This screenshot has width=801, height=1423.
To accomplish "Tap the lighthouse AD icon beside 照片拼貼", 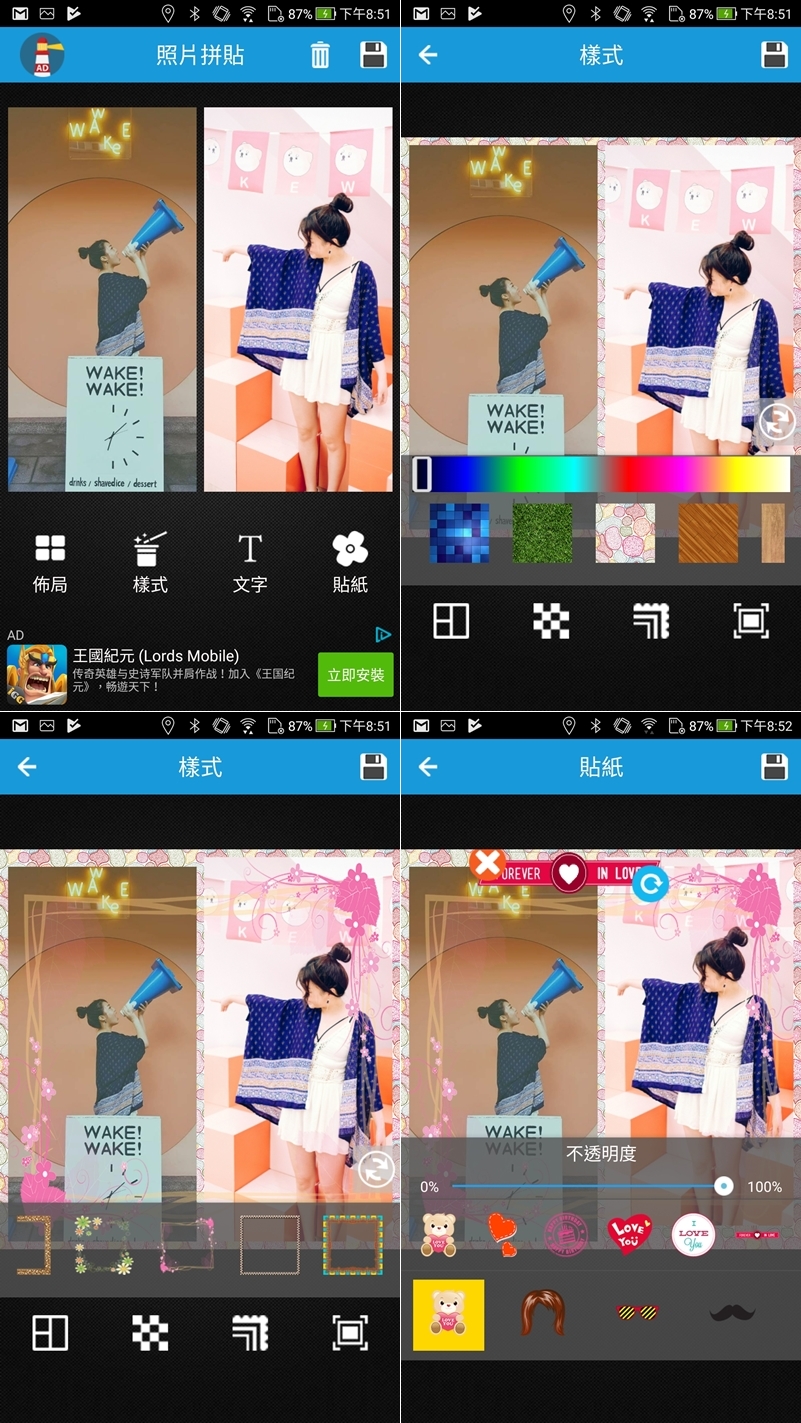I will pos(42,55).
